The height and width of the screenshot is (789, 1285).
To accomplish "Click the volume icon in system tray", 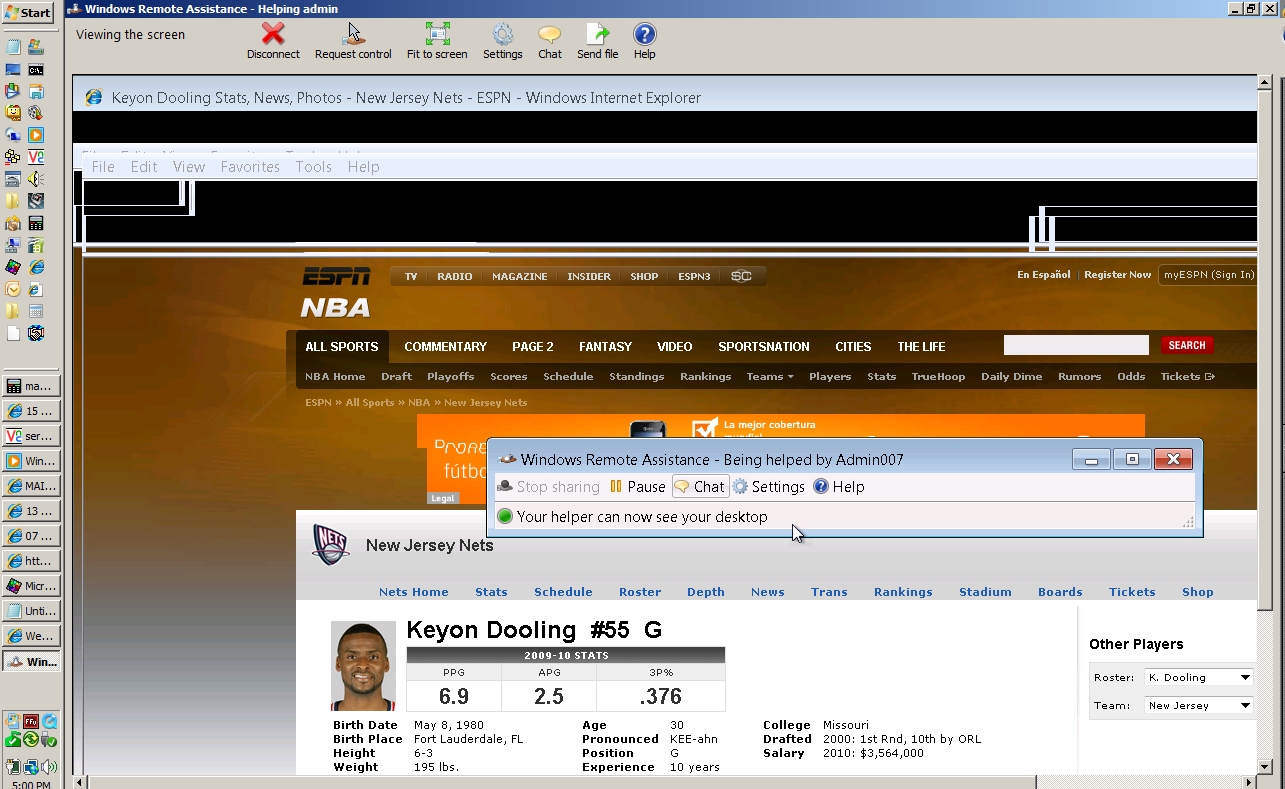I will pos(49,767).
